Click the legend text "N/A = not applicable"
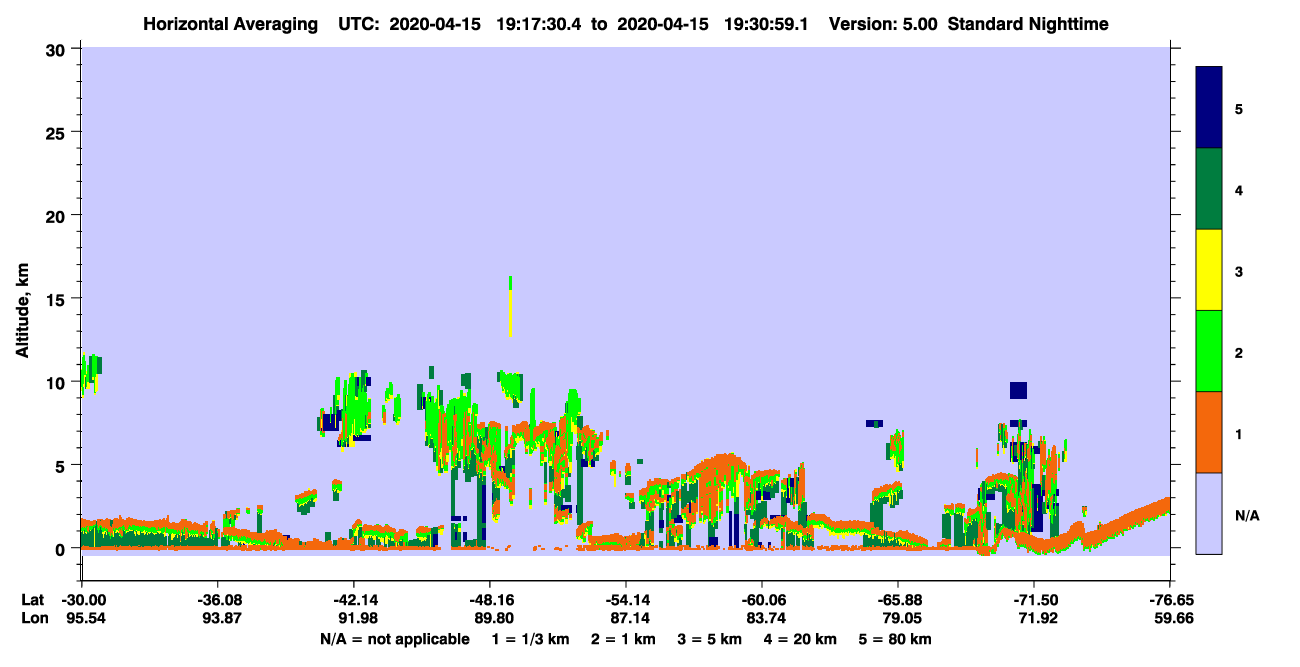 395,639
